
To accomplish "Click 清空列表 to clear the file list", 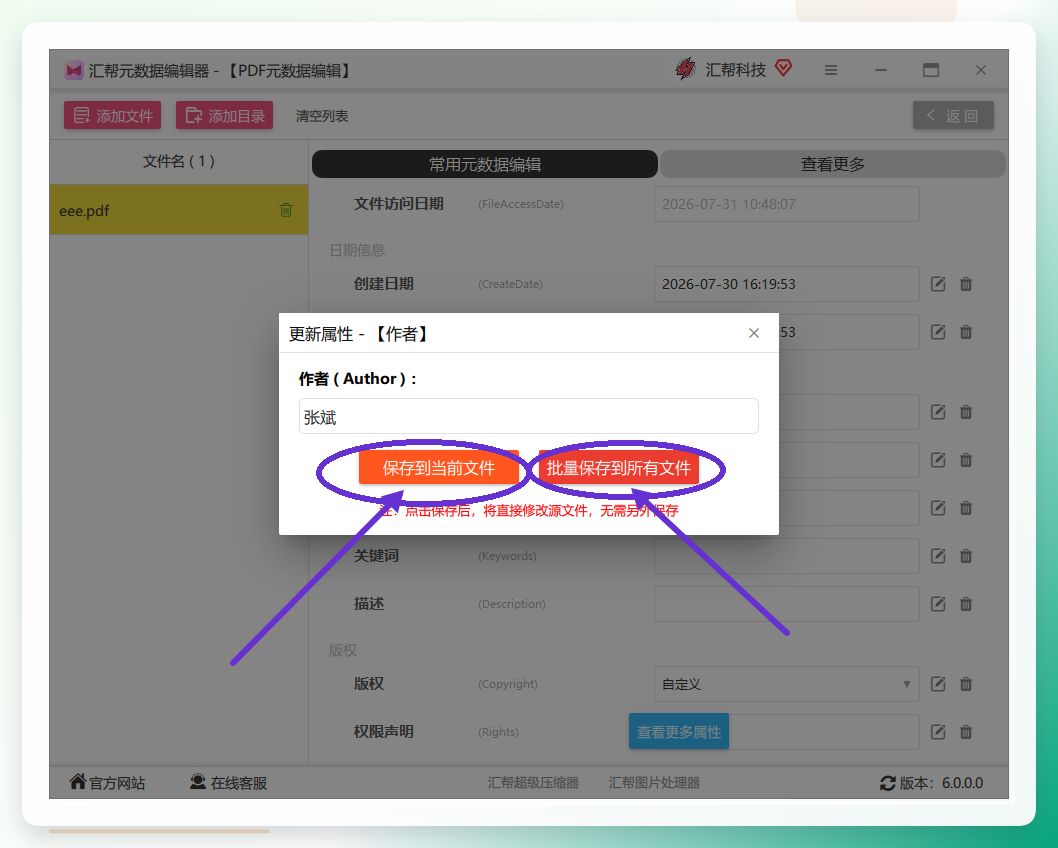I will 322,116.
